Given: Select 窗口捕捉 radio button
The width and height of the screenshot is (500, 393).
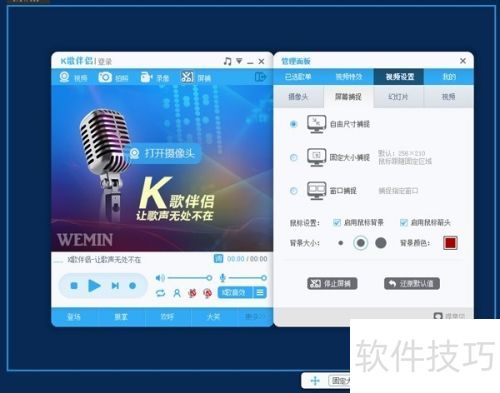Looking at the screenshot, I should pos(293,191).
